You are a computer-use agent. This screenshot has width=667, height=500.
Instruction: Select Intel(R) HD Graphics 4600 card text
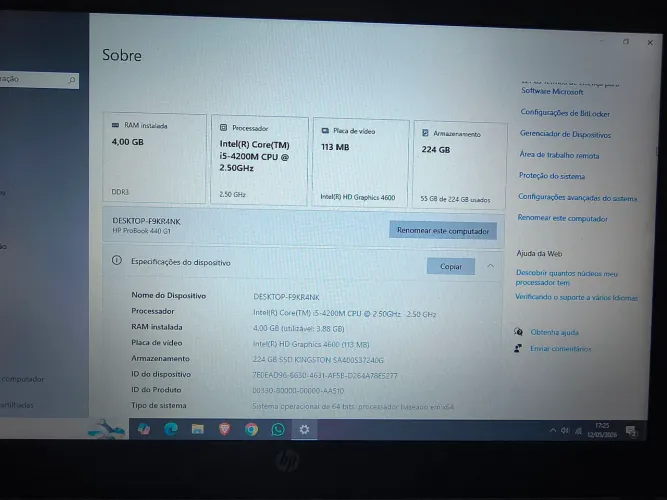coord(358,197)
